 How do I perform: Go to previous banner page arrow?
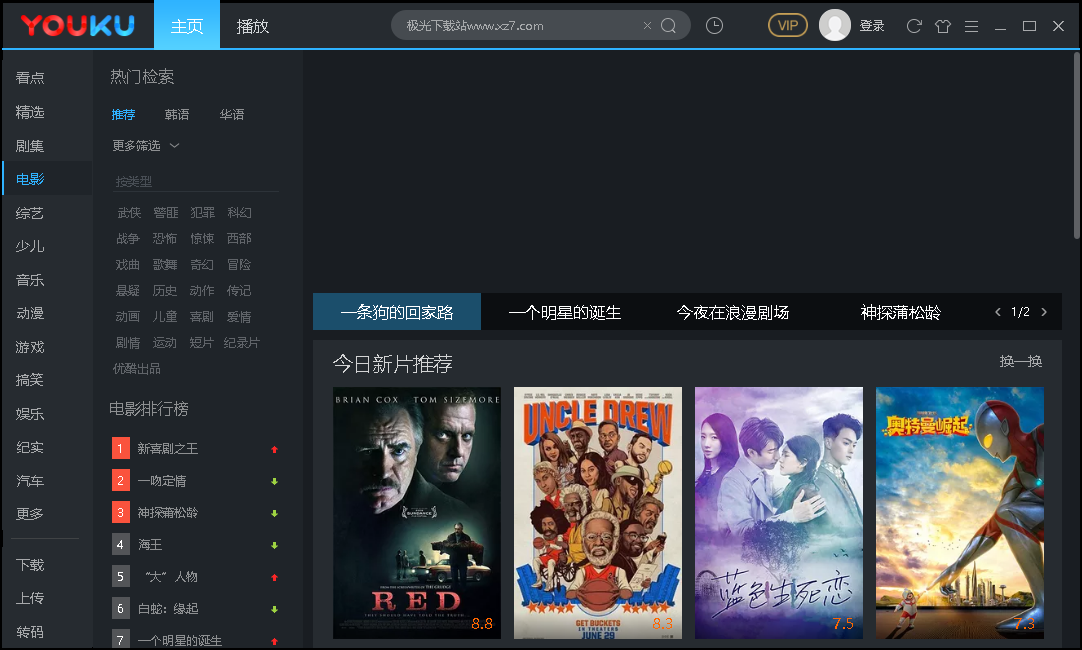tap(997, 312)
